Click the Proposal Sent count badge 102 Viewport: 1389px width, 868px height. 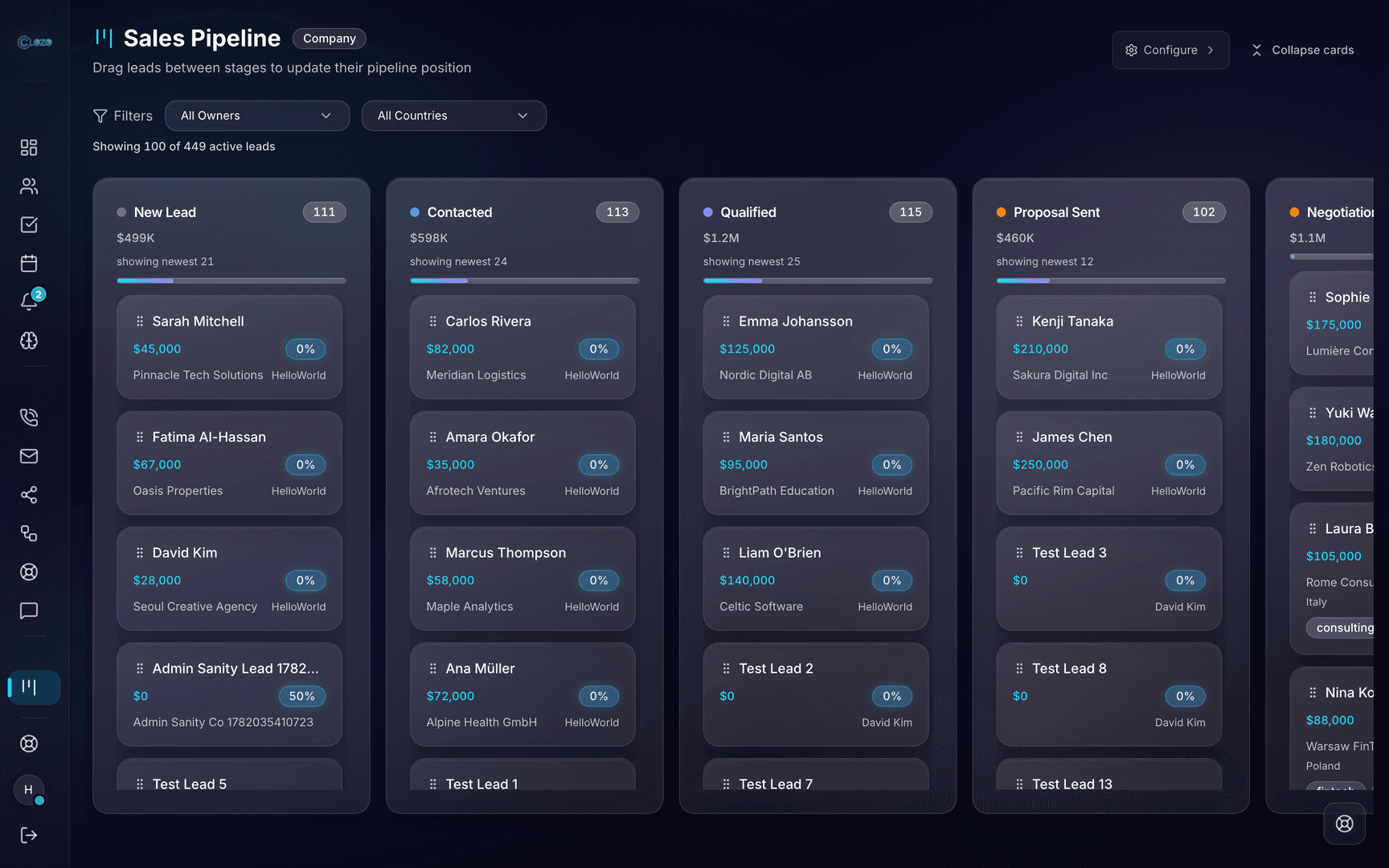pos(1204,212)
